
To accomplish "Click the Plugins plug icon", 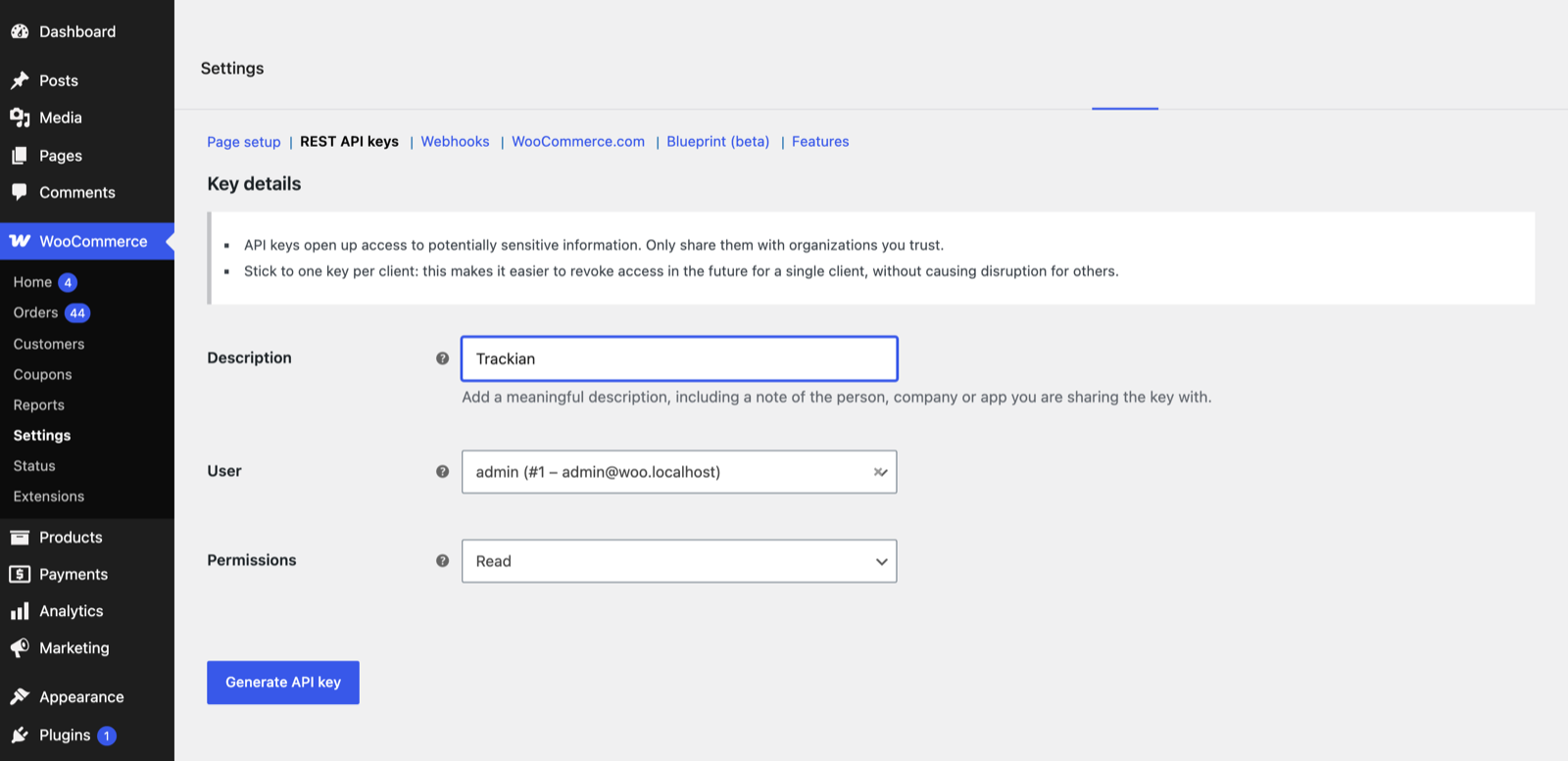I will click(x=20, y=735).
